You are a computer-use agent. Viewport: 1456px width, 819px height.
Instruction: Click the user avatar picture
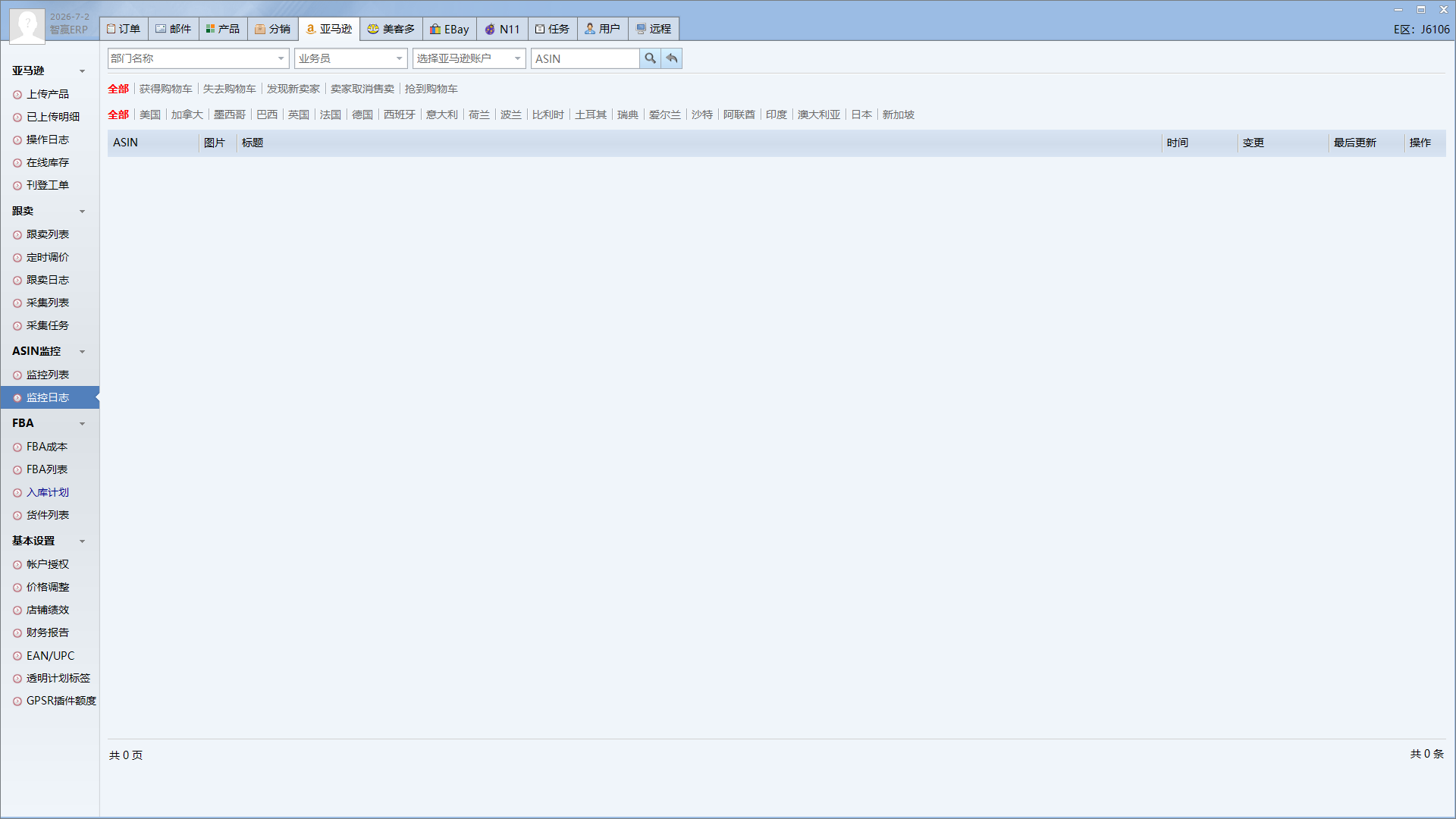(27, 26)
